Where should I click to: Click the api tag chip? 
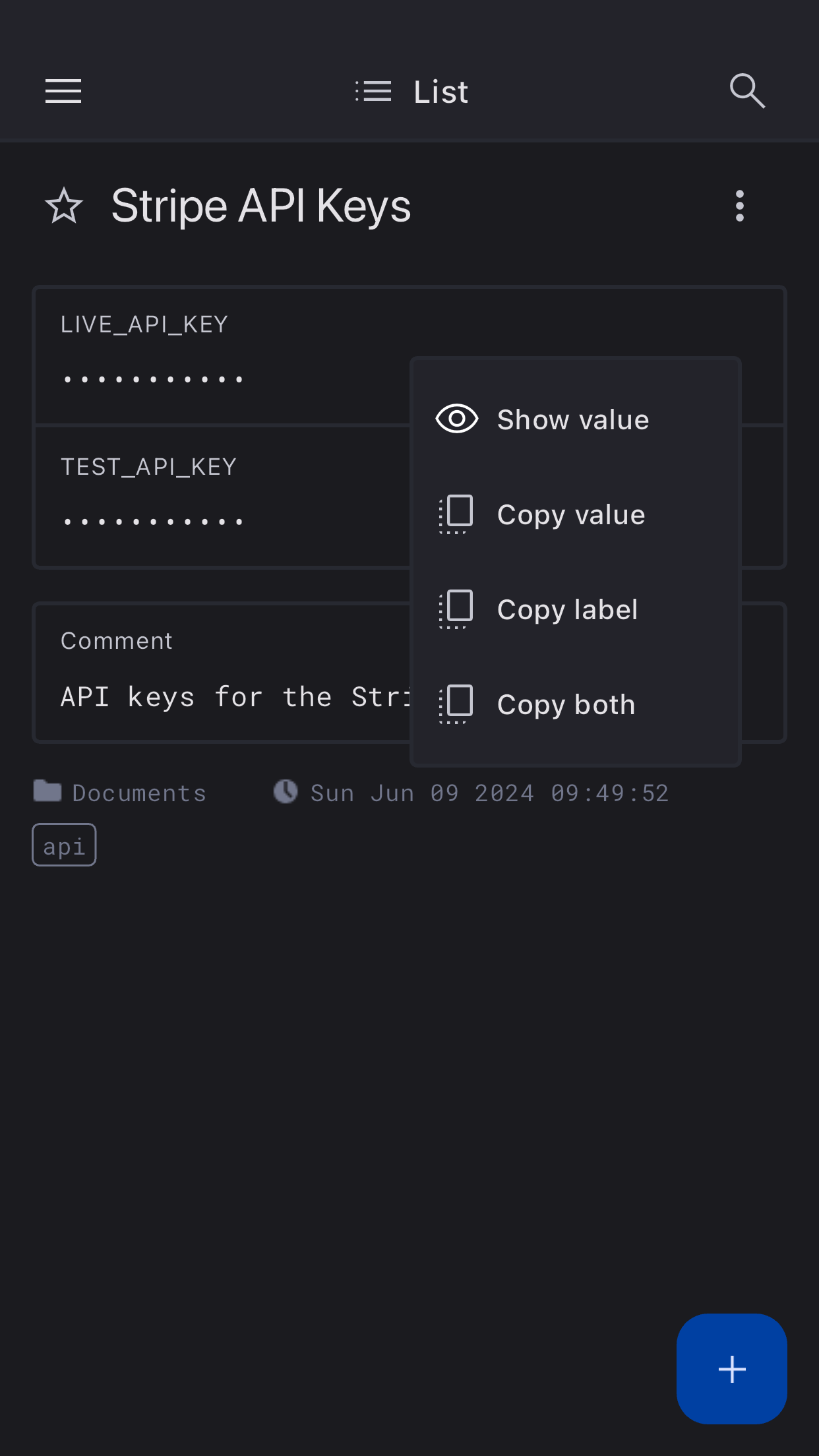pyautogui.click(x=64, y=845)
